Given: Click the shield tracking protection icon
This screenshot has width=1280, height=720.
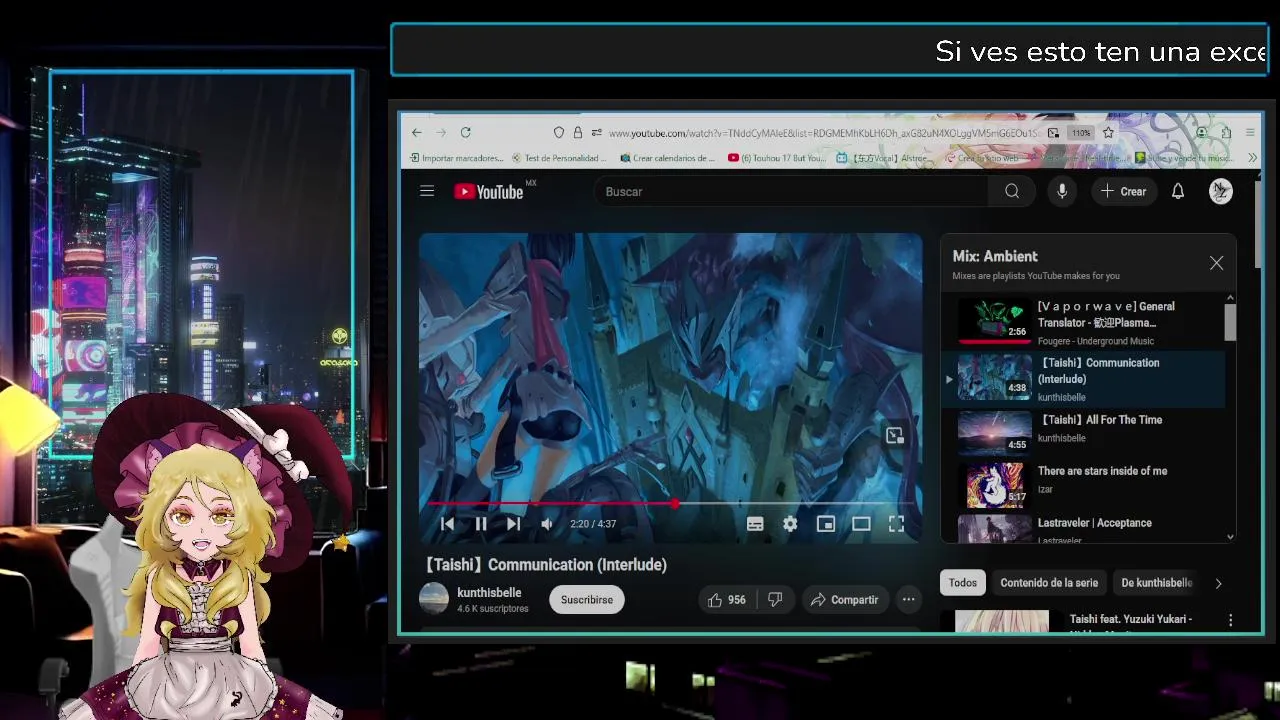Looking at the screenshot, I should [559, 132].
